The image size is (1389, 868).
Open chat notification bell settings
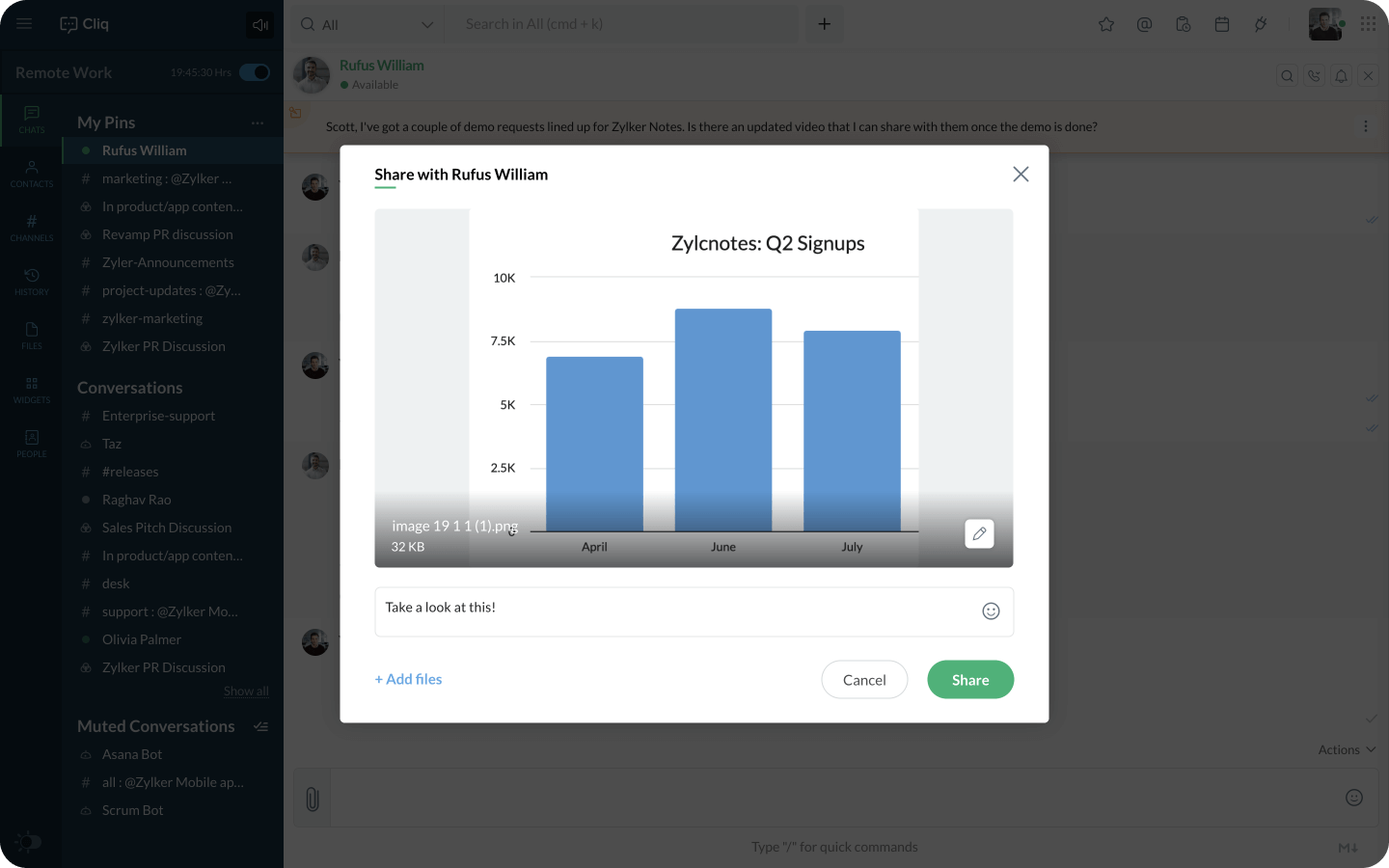(1342, 76)
